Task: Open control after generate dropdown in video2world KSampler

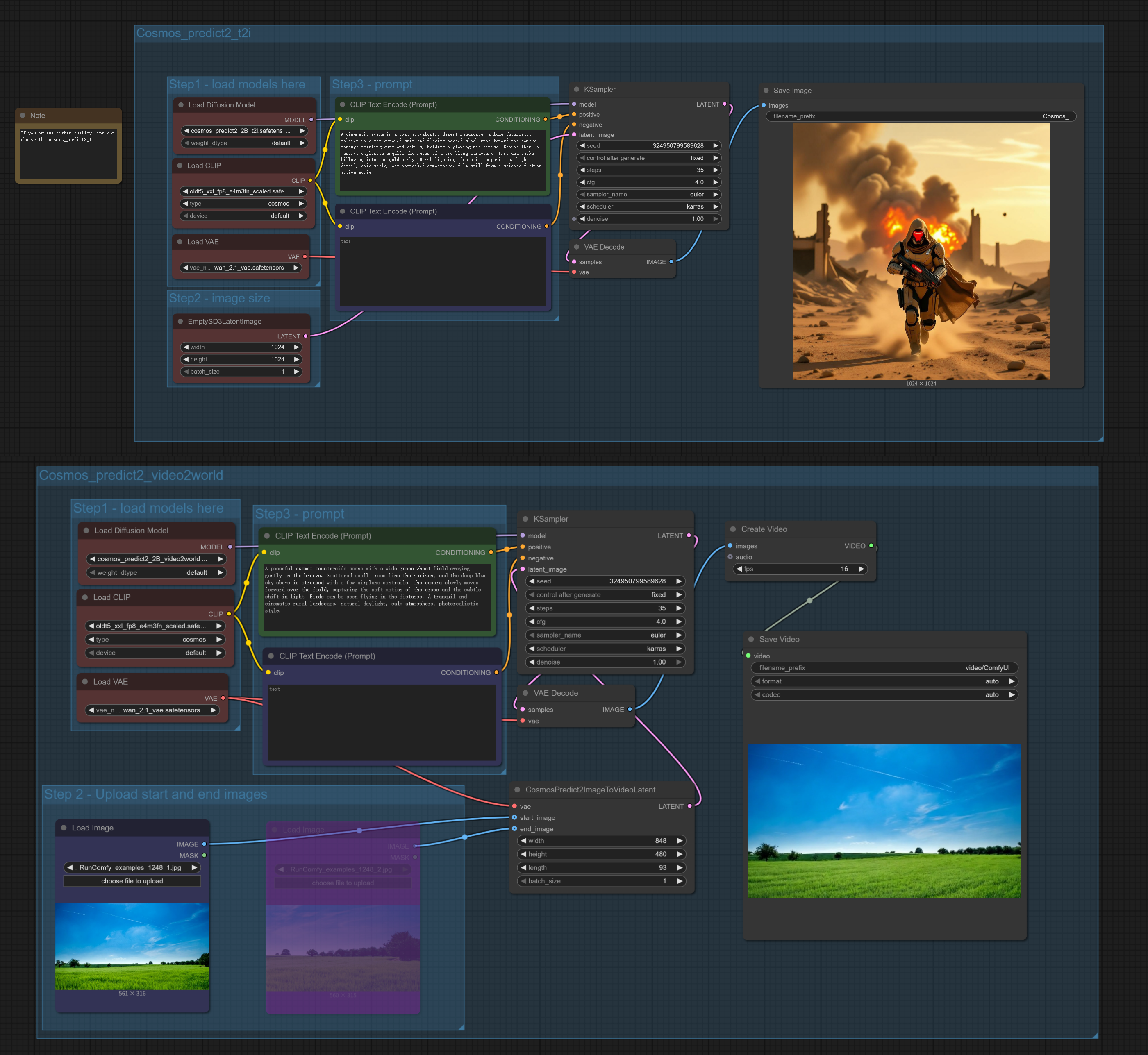Action: click(x=605, y=595)
